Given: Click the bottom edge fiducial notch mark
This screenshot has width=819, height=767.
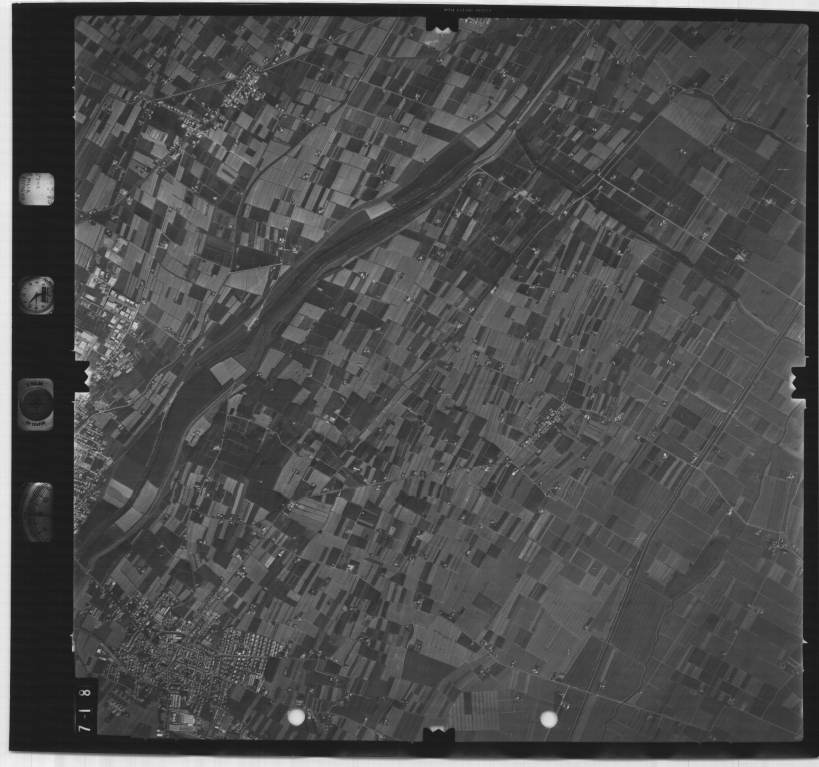Looking at the screenshot, I should [438, 735].
